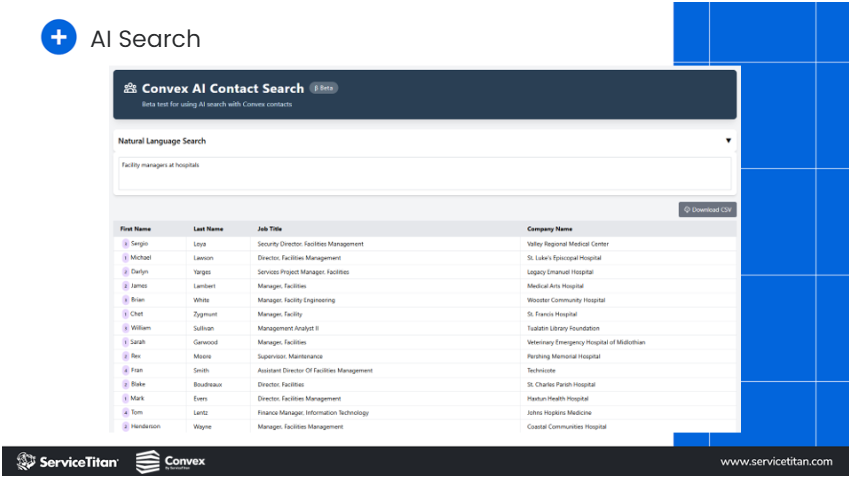Click company Tualatin Library Foundation
This screenshot has width=851, height=478.
tap(563, 329)
